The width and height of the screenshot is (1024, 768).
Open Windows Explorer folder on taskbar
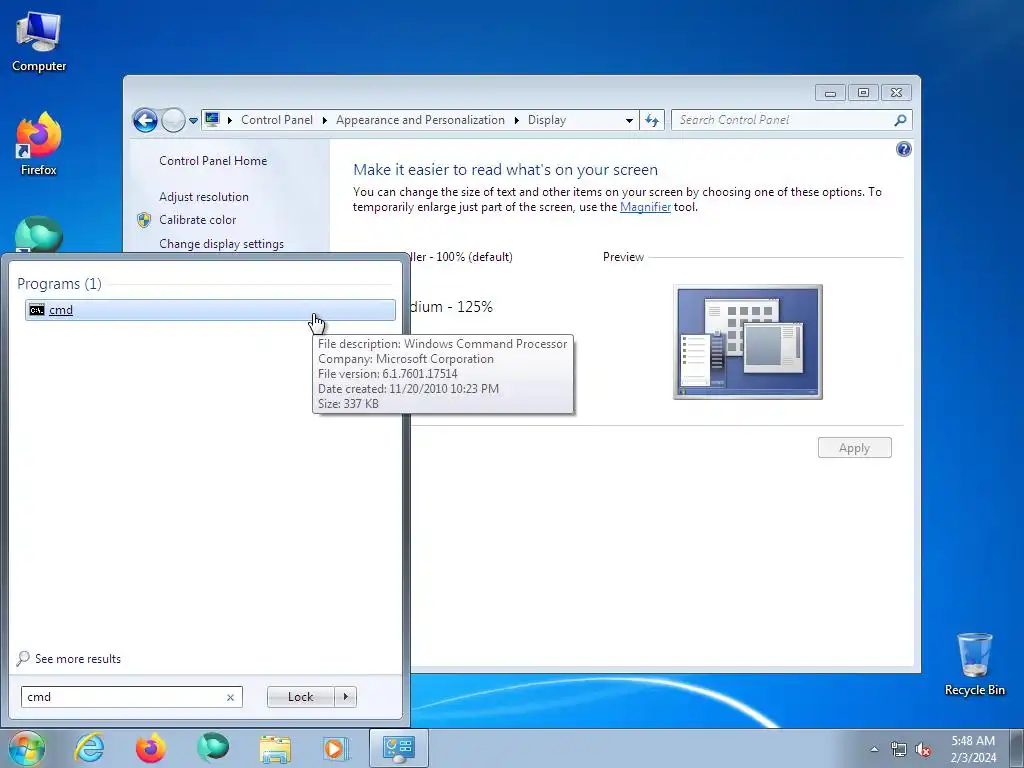[275, 748]
